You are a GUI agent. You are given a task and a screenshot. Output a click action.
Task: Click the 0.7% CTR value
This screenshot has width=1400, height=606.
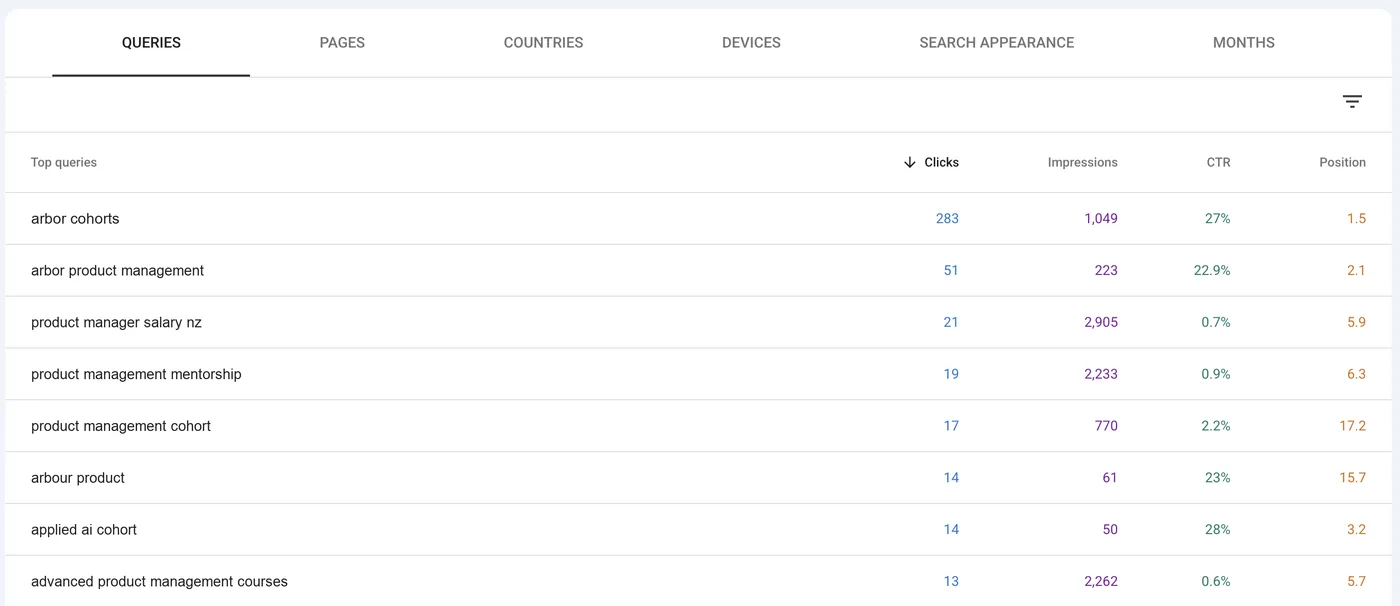click(x=1215, y=323)
